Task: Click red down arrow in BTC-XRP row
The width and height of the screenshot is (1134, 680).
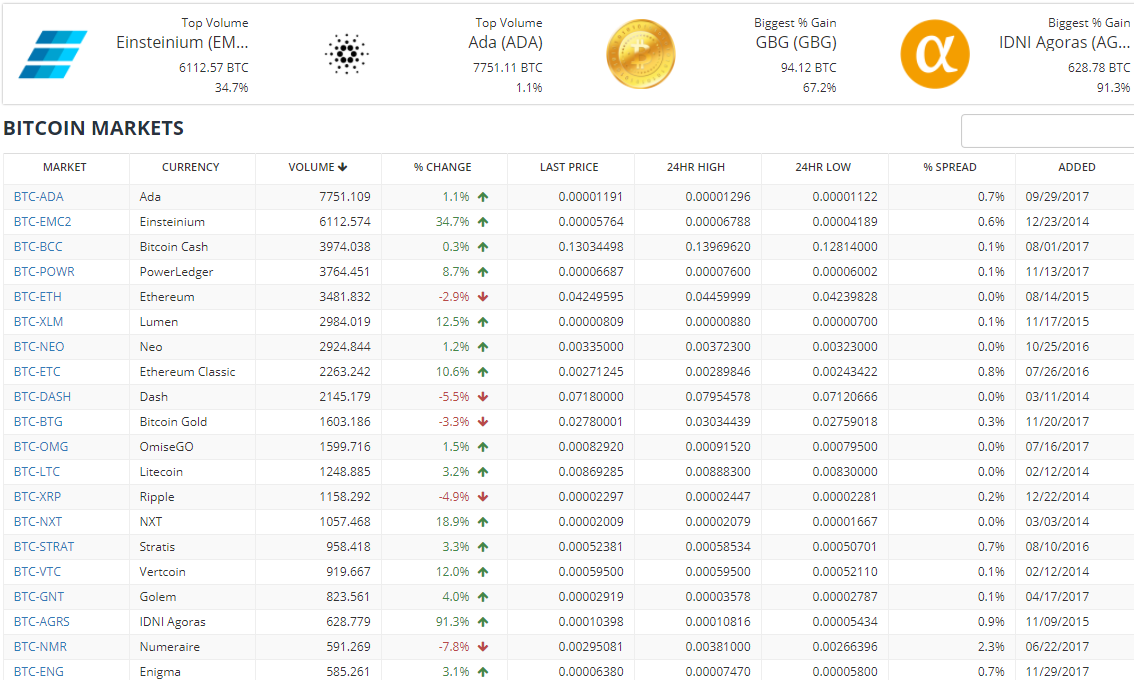Action: (483, 496)
